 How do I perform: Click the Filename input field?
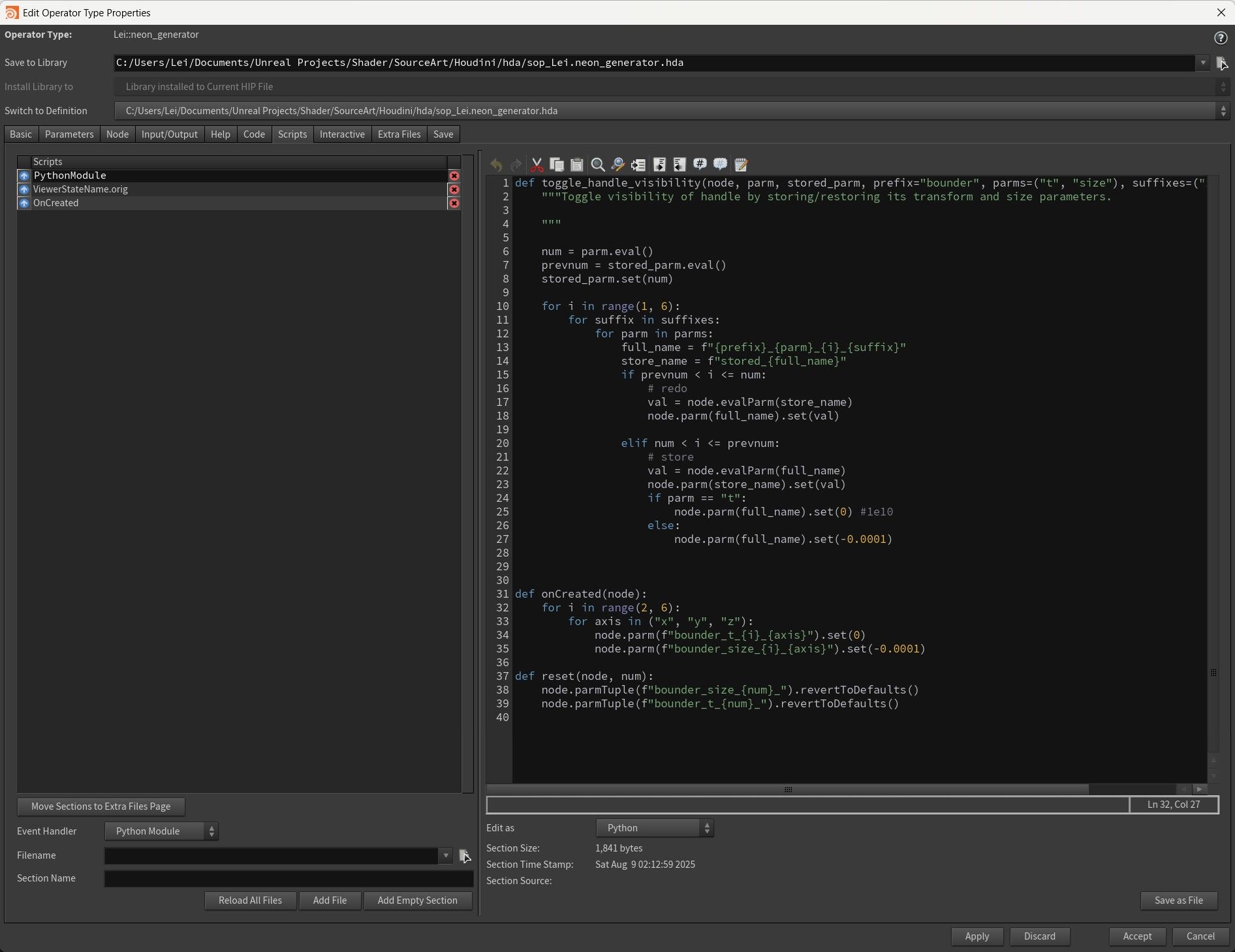(272, 855)
